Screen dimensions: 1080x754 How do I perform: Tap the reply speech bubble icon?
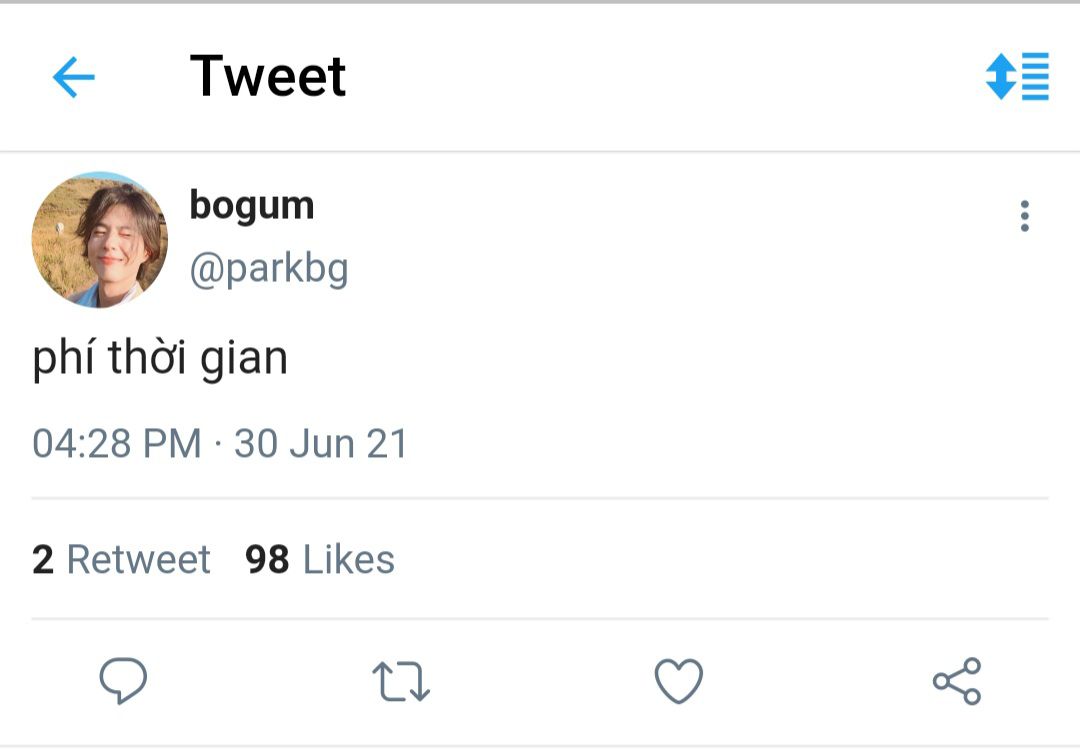pyautogui.click(x=123, y=680)
